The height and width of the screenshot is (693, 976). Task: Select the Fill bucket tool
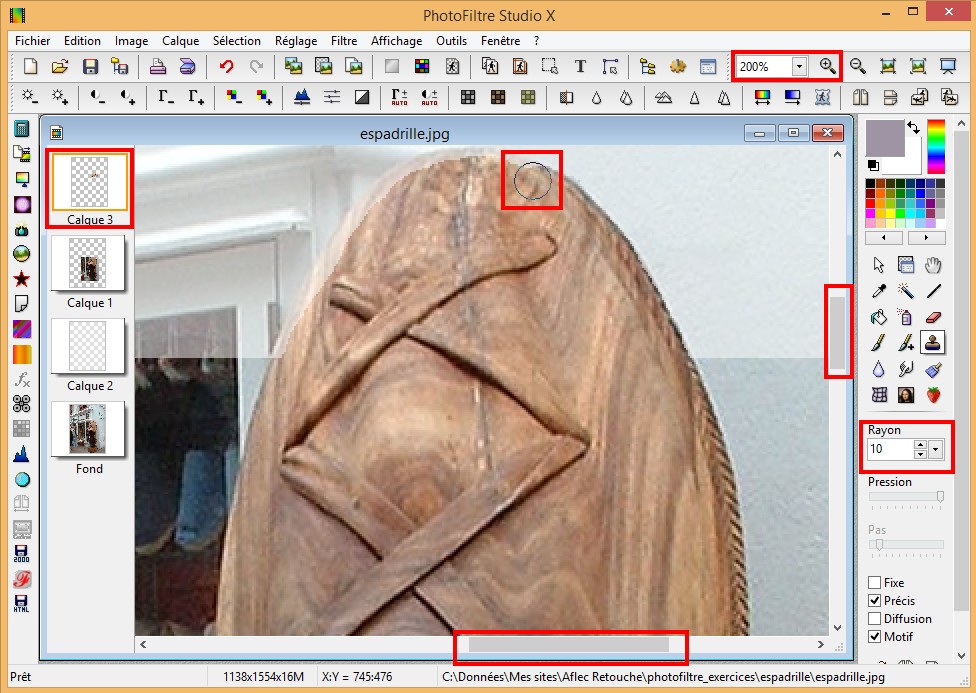click(x=879, y=317)
